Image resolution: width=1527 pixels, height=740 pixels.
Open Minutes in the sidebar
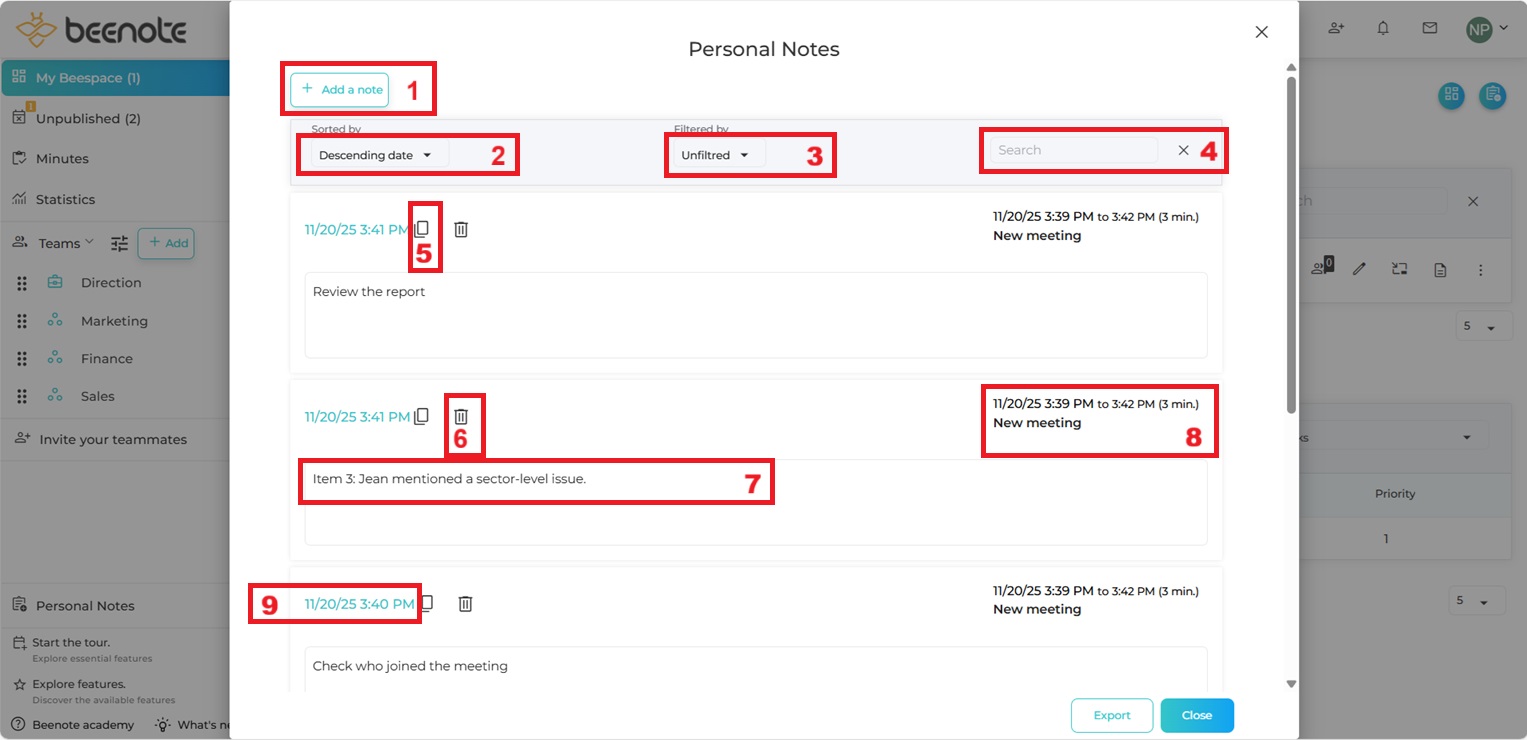click(62, 159)
